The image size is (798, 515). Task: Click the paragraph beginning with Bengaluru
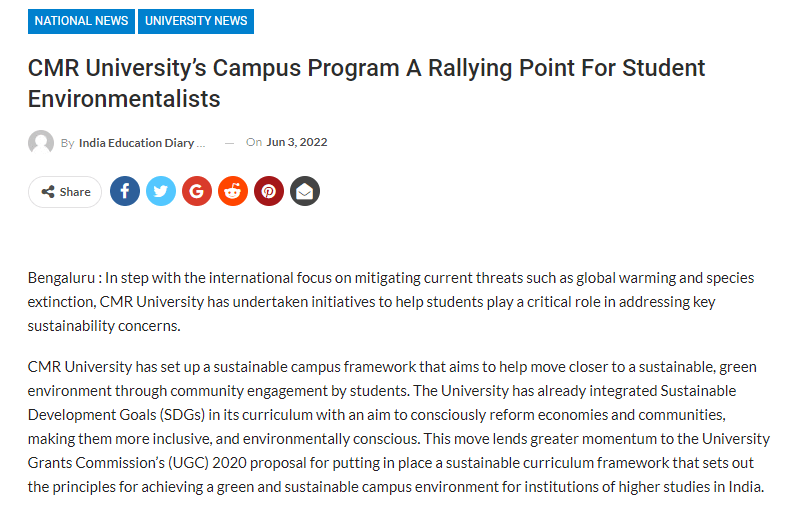point(390,301)
